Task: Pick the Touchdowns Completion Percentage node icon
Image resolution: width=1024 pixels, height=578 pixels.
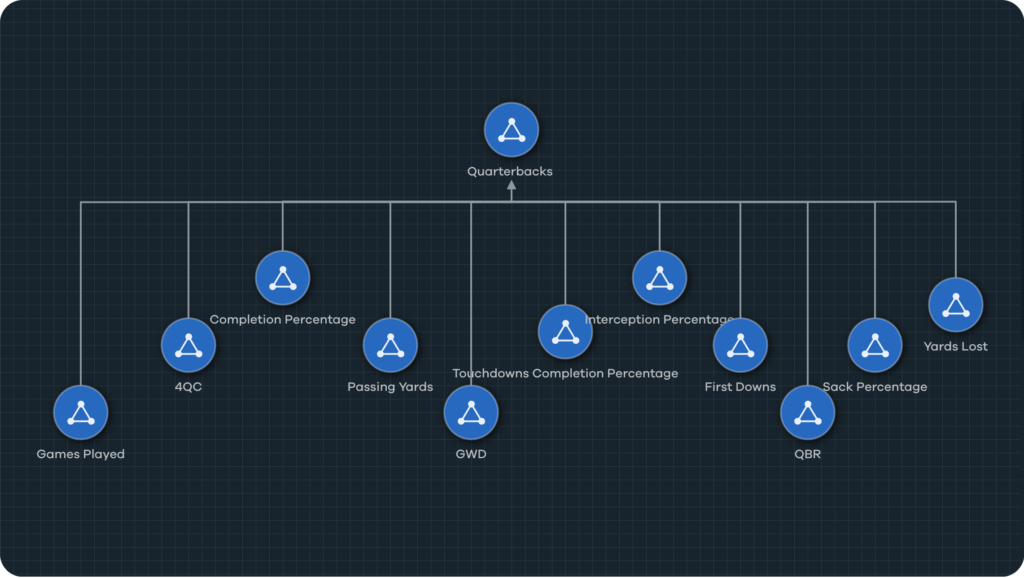Action: click(565, 332)
